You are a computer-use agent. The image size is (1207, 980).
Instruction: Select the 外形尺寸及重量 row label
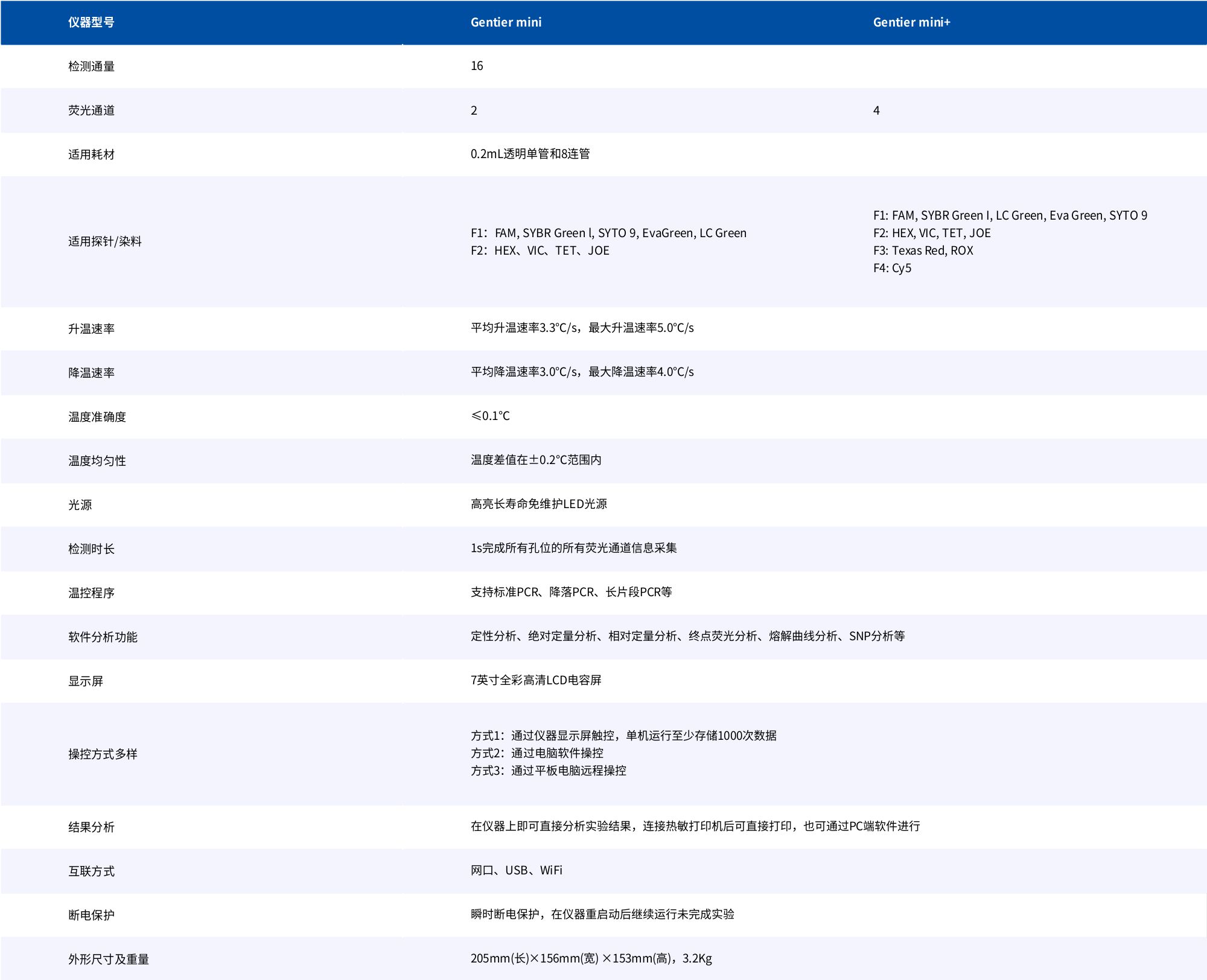(108, 959)
